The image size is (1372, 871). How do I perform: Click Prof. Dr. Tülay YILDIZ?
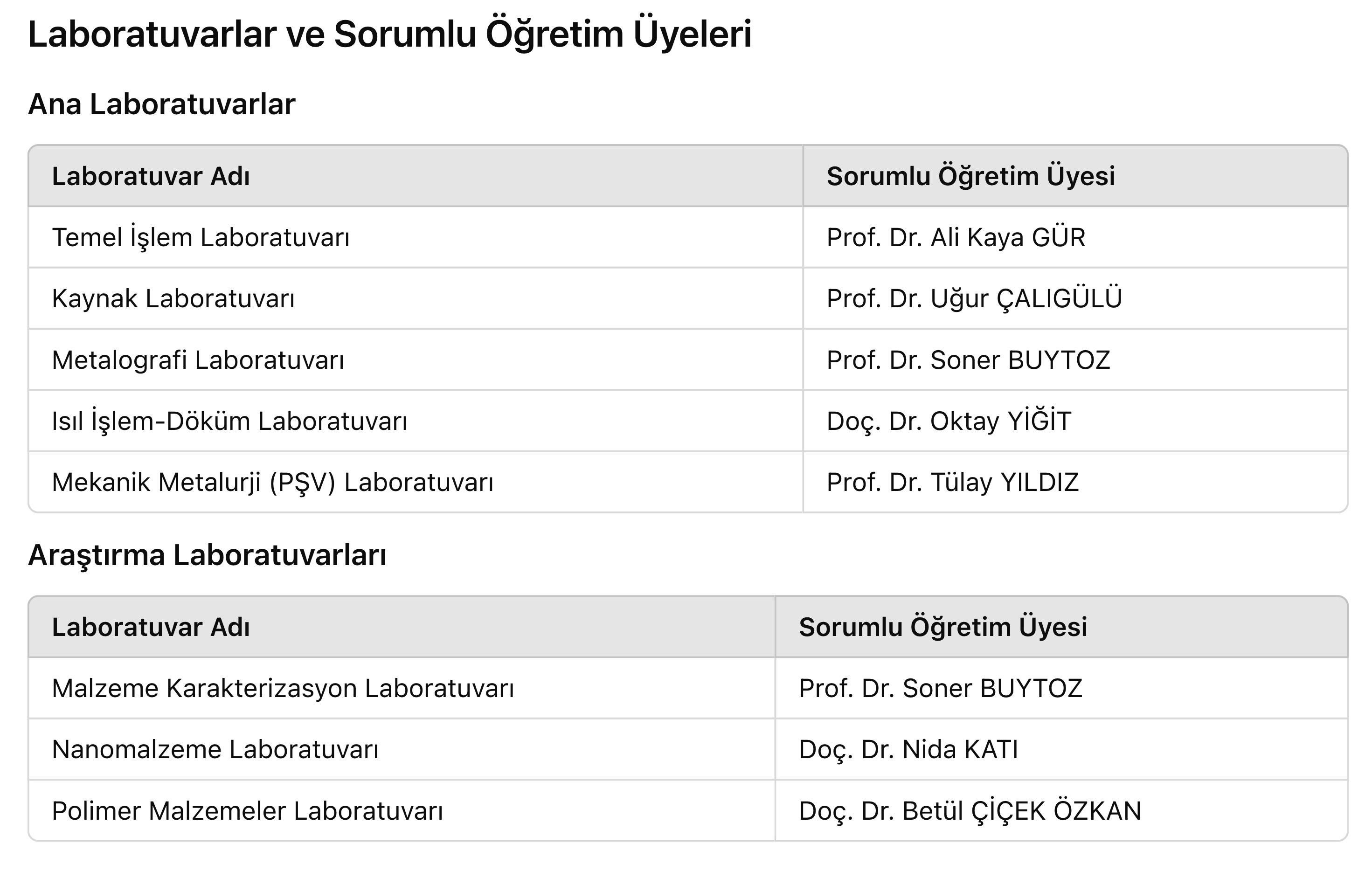click(x=953, y=483)
